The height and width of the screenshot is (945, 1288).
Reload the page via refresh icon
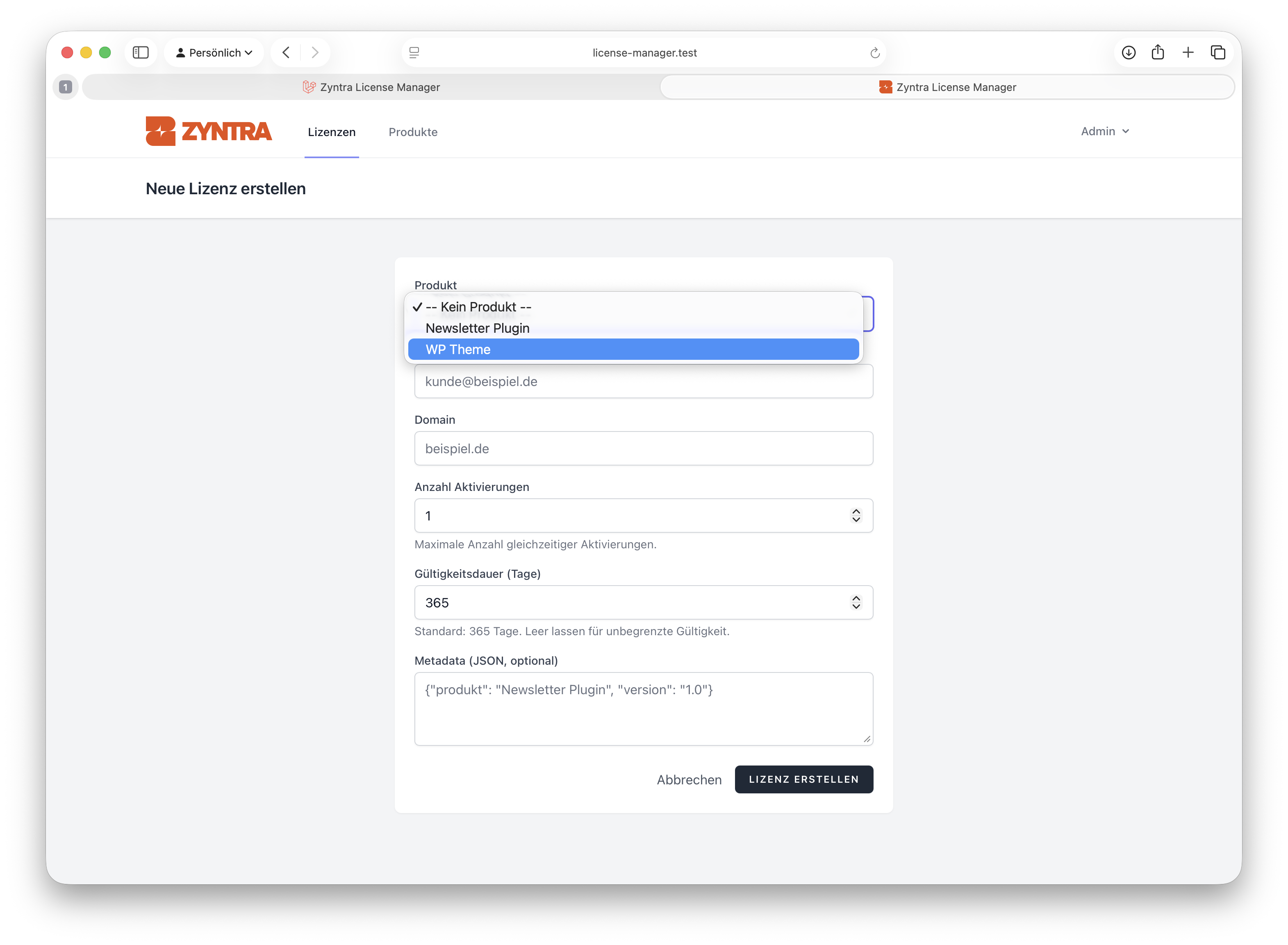(x=874, y=53)
